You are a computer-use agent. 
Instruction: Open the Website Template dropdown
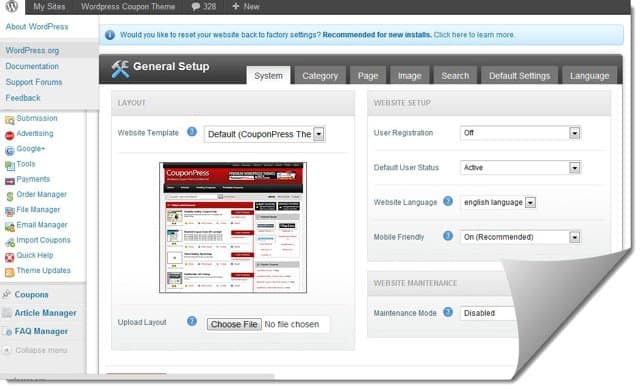coord(264,134)
